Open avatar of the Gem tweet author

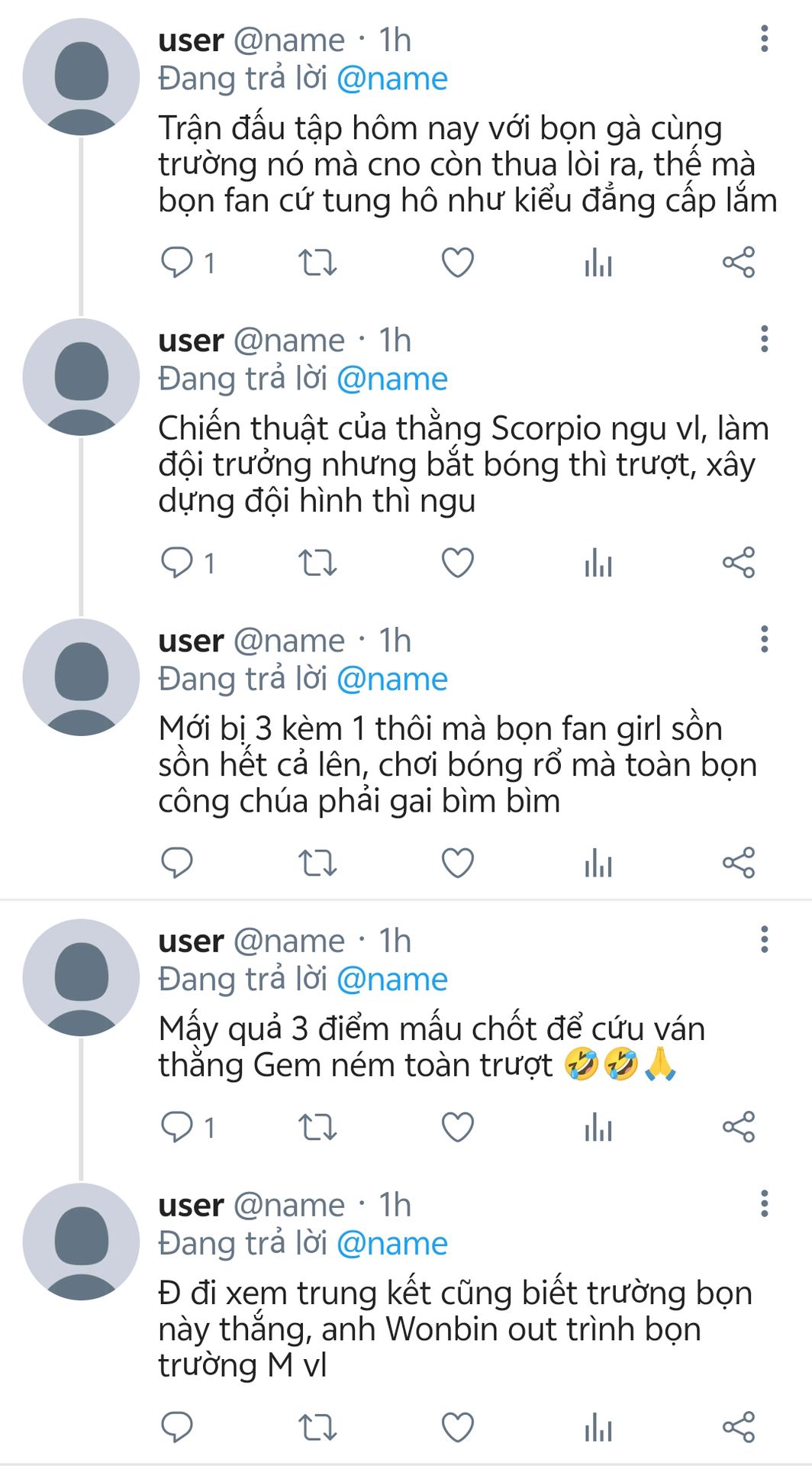[x=81, y=977]
